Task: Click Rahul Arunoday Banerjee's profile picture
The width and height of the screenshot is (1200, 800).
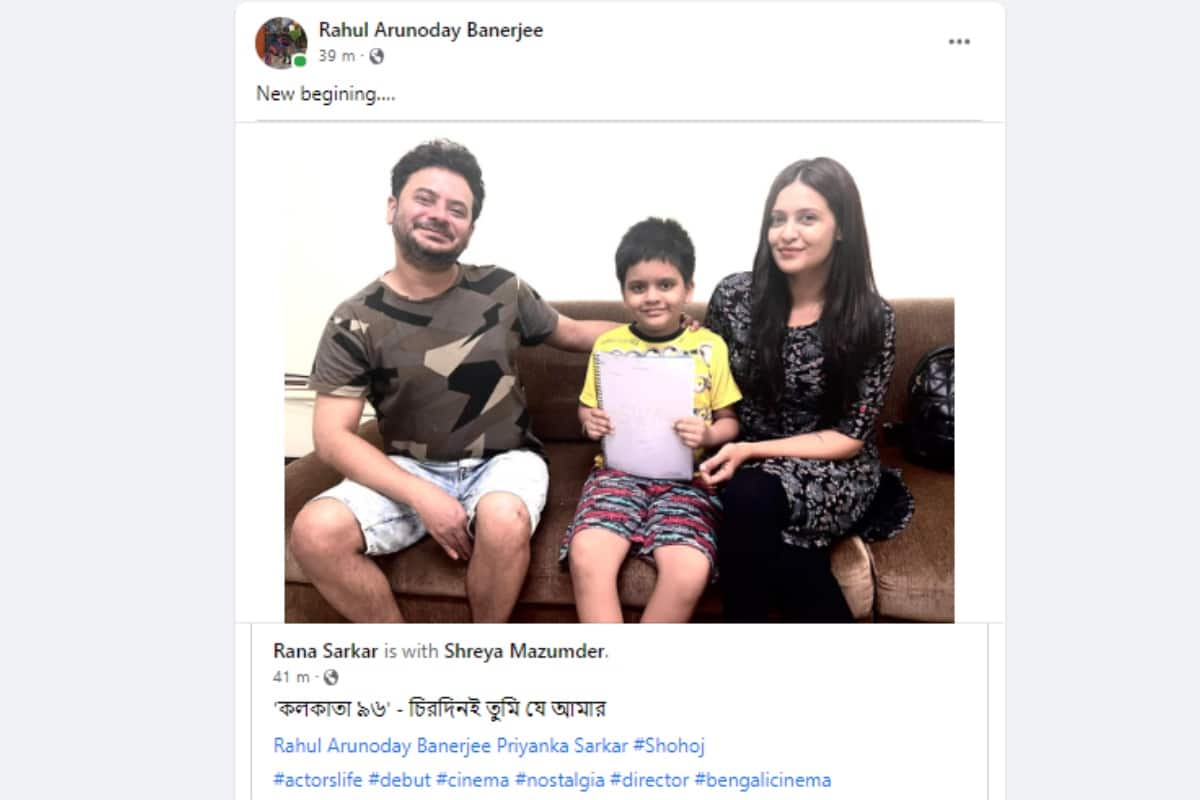Action: point(281,43)
